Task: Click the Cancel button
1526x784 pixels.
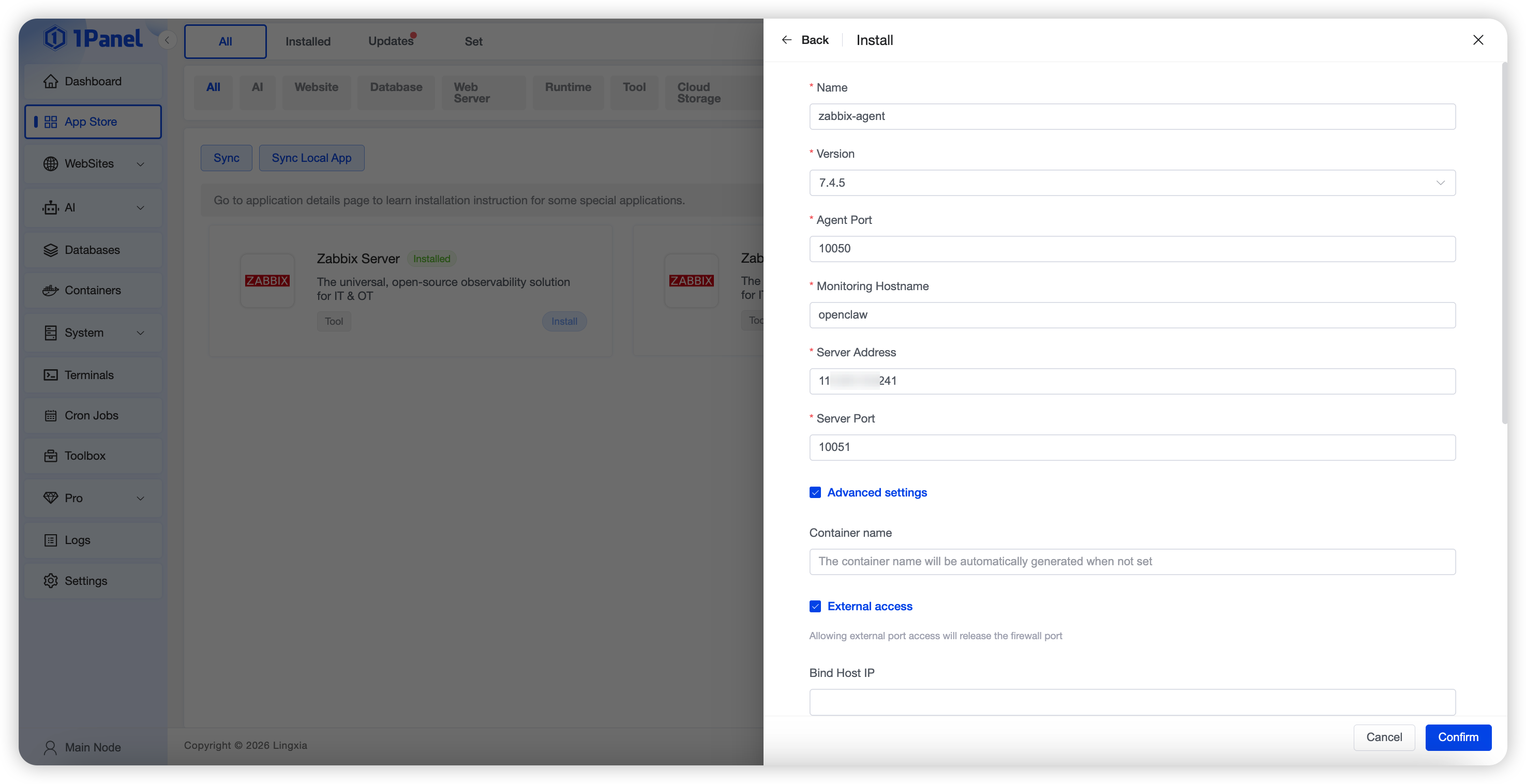Action: (1383, 737)
